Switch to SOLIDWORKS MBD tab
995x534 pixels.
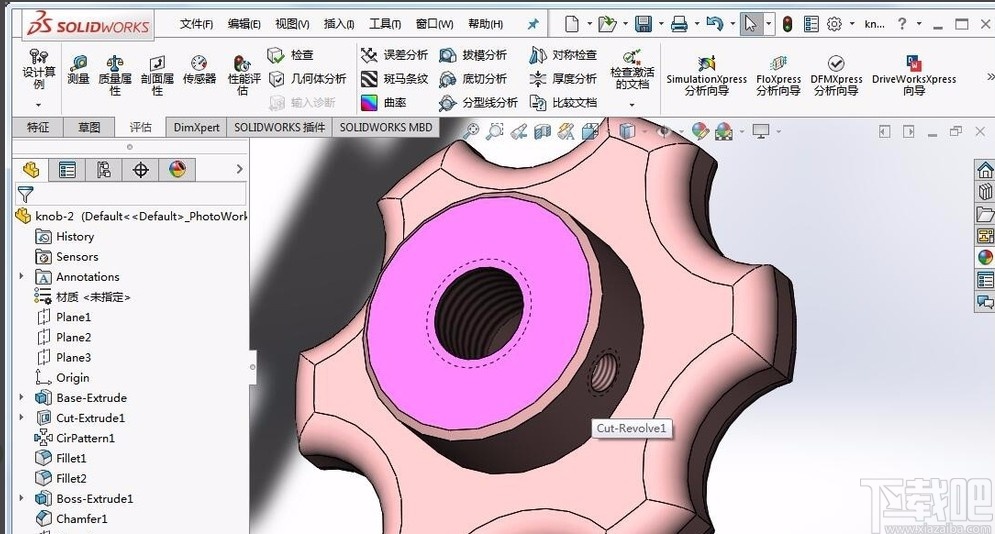tap(386, 127)
